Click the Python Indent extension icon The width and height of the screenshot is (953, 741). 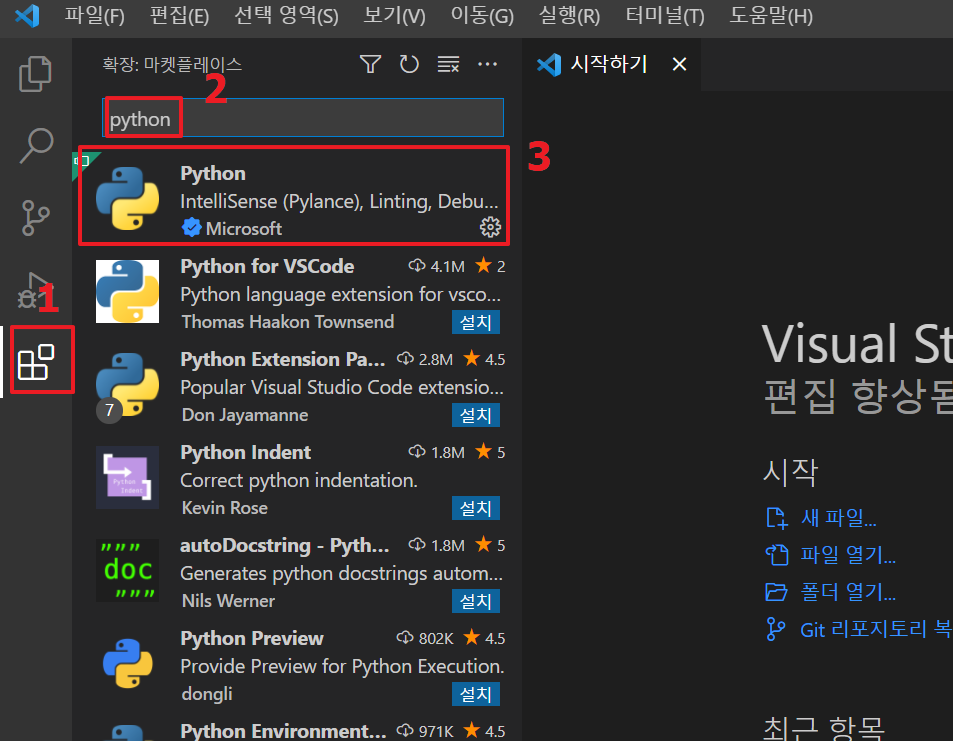click(128, 477)
